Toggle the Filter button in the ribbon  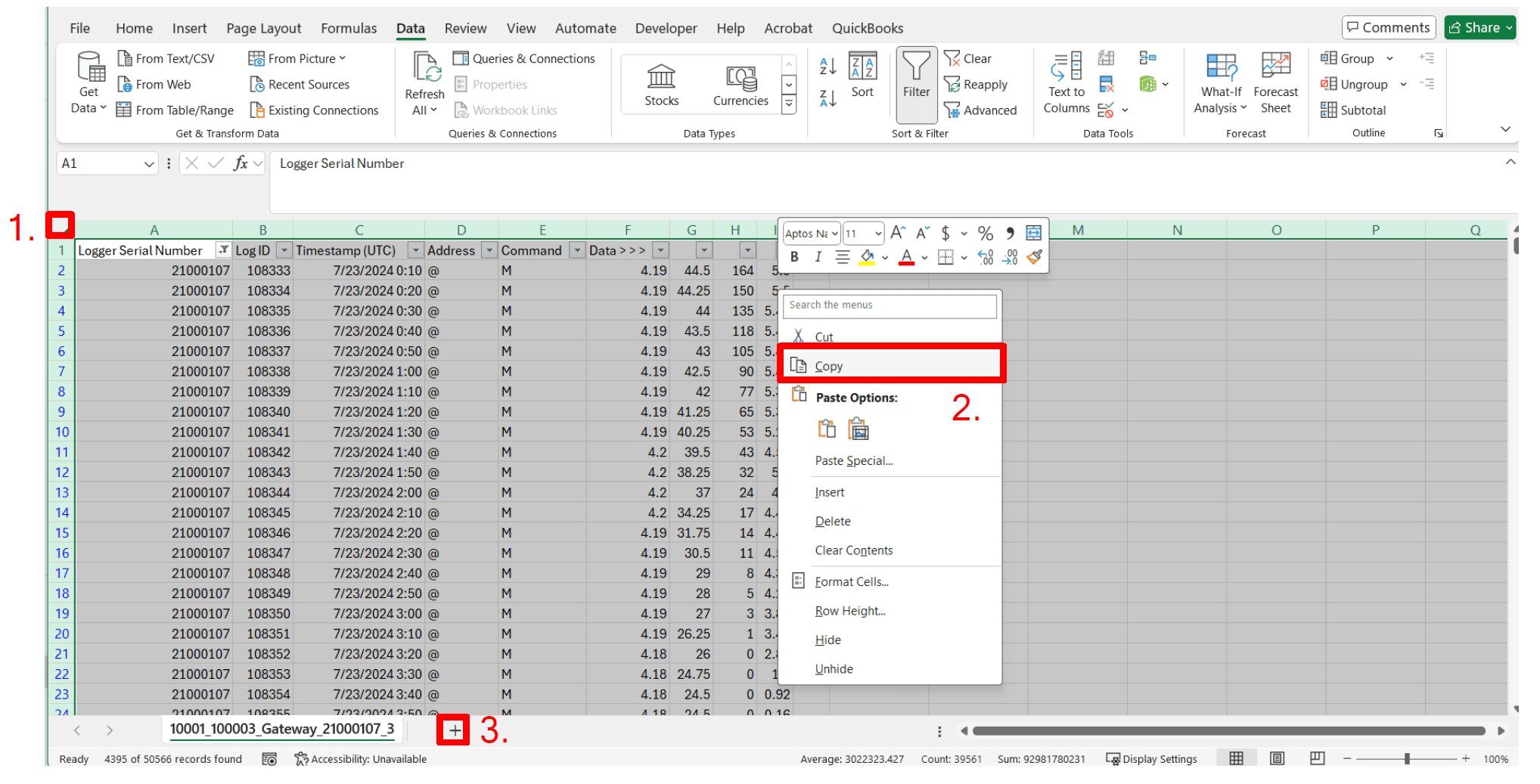(x=916, y=83)
